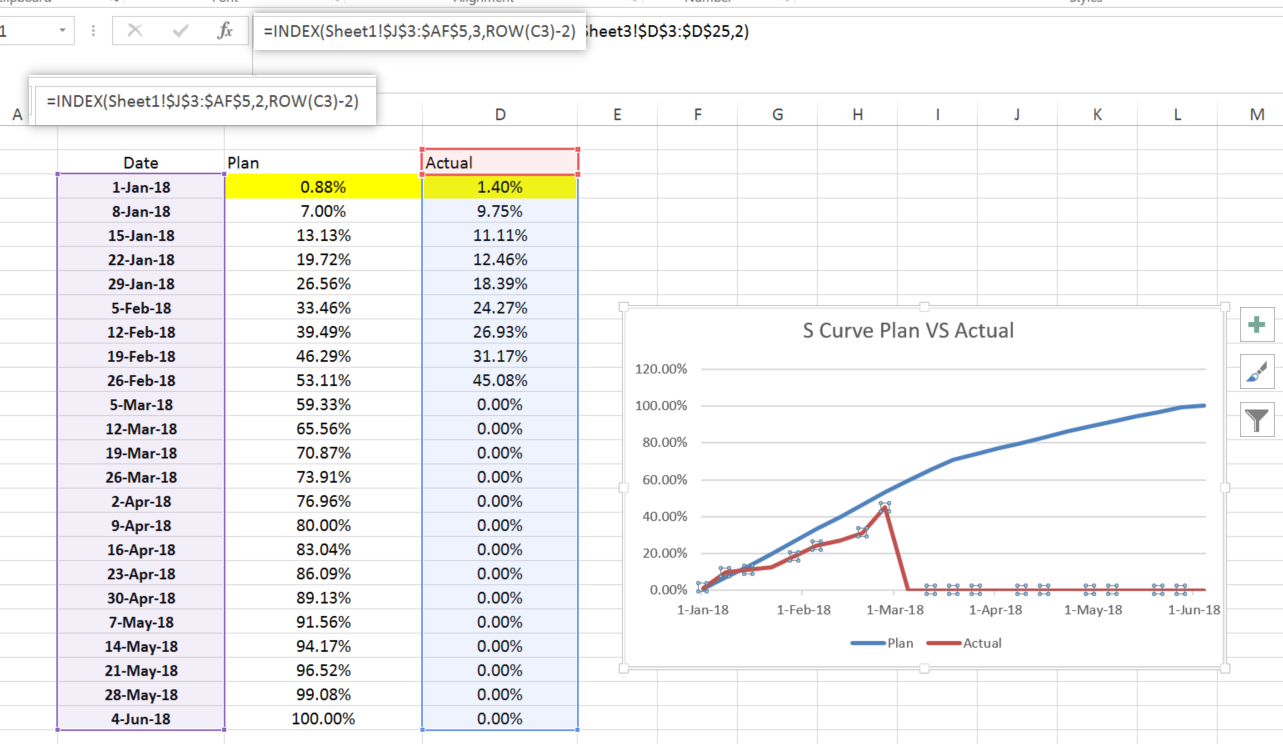Select the 13.13% plan value

[324, 235]
